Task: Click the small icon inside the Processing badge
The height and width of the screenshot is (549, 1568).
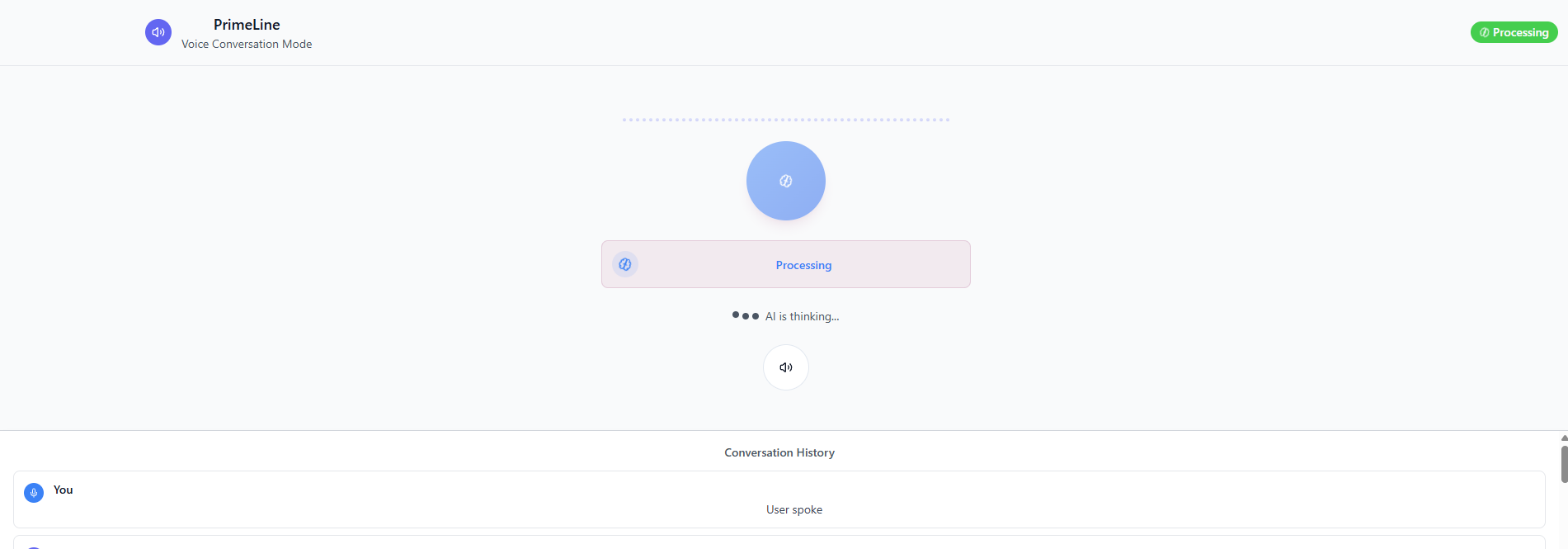Action: [1485, 32]
